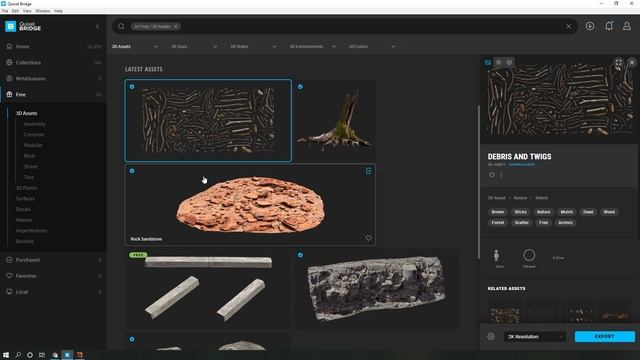Viewport: 640px width, 360px height.
Task: Click the circular scale indicator icon
Action: [x=529, y=256]
